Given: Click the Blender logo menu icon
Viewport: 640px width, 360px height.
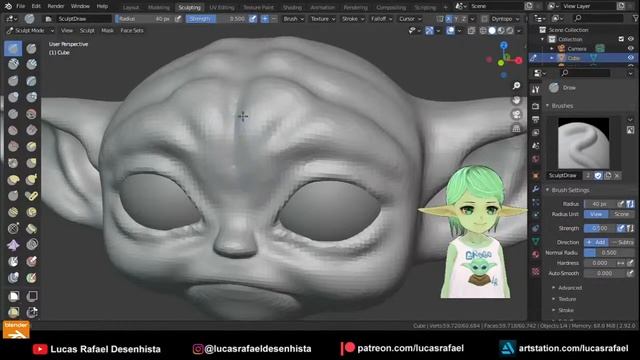Looking at the screenshot, I should point(8,6).
